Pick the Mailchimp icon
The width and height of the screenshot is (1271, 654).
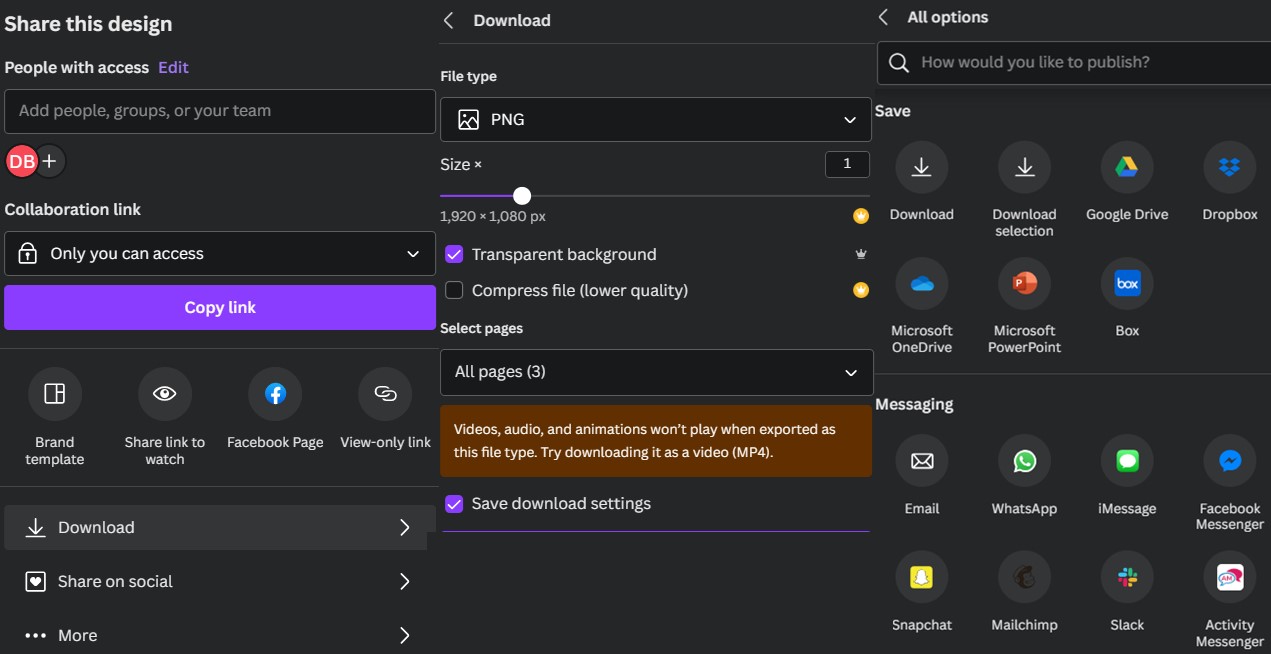1024,577
